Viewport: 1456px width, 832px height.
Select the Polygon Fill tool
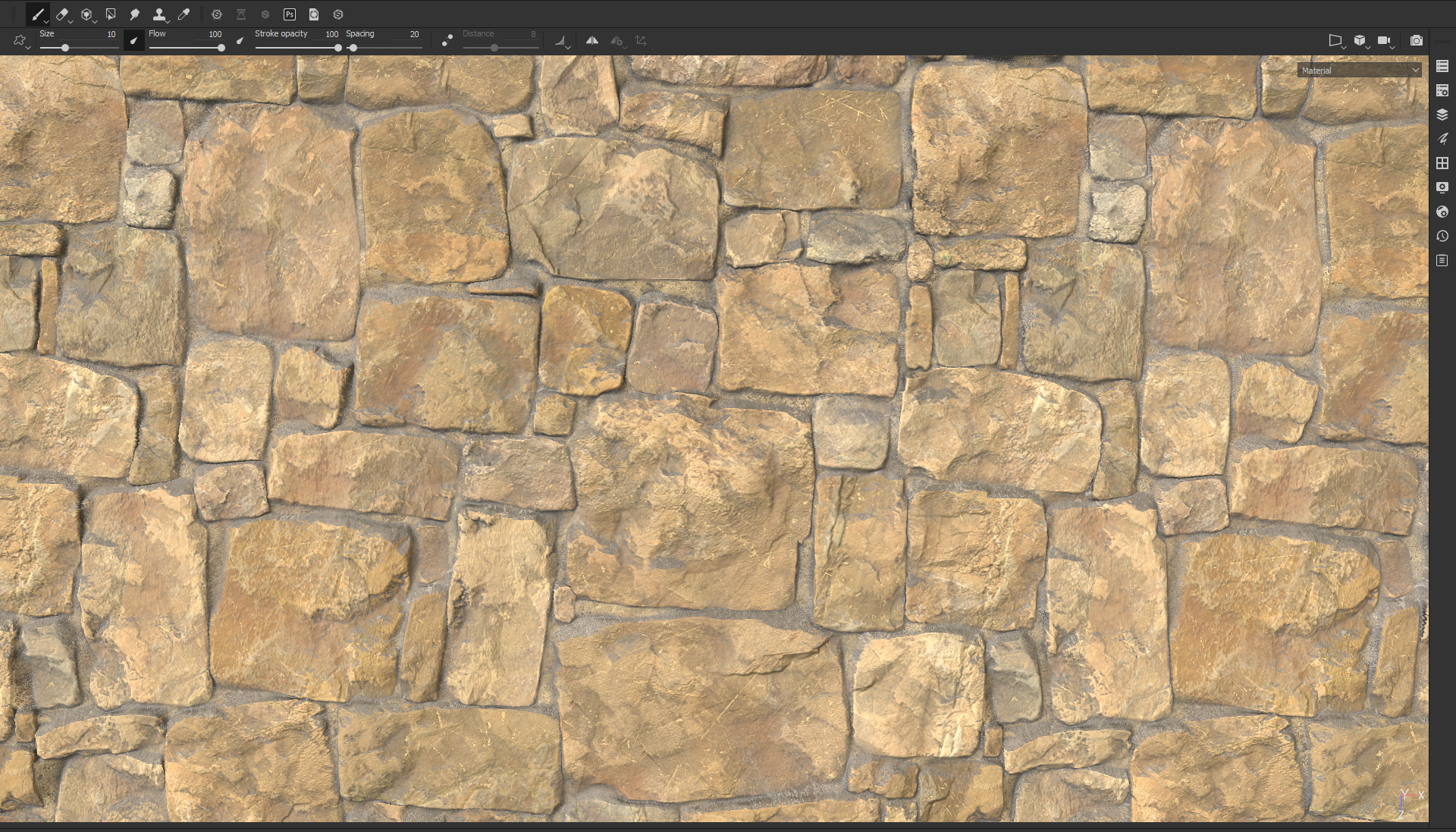point(111,14)
